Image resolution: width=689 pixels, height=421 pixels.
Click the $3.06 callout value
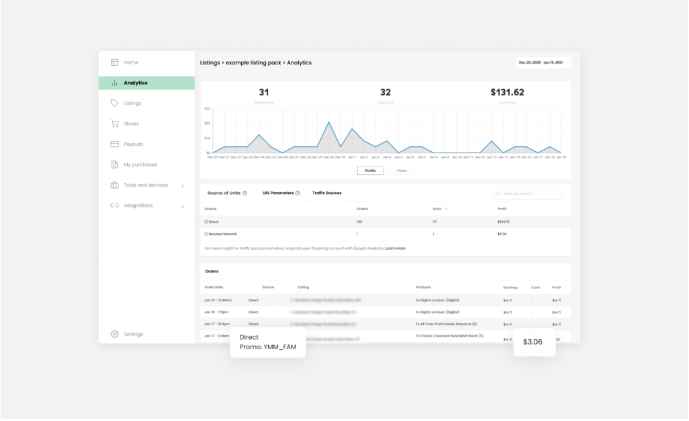coord(533,342)
